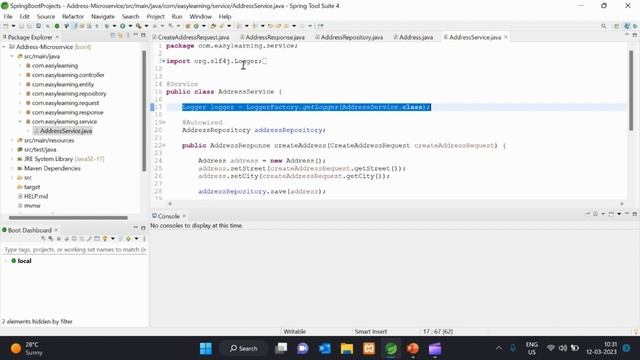Click the Save All toolbar icon
640x360 pixels.
[x=29, y=26]
